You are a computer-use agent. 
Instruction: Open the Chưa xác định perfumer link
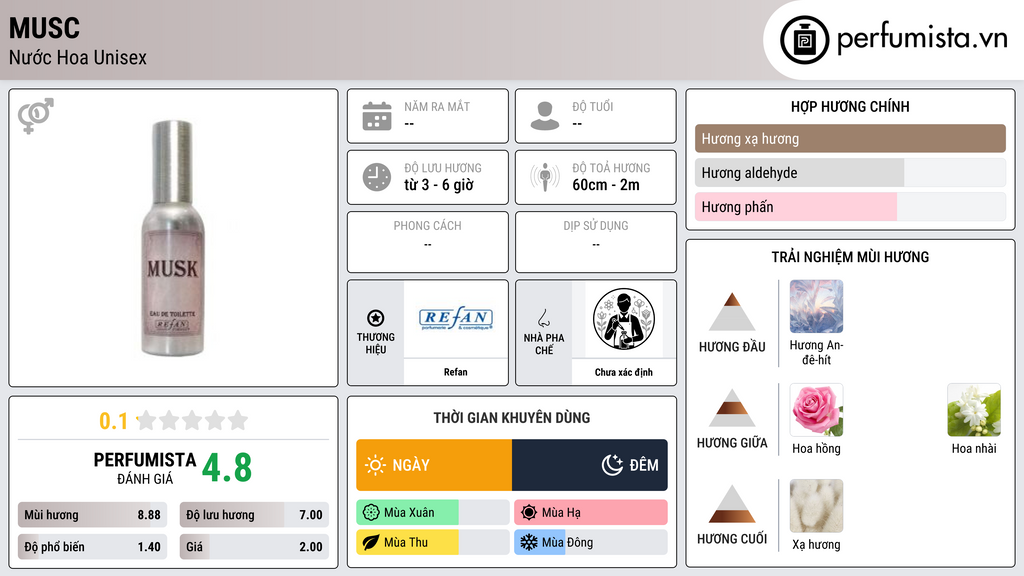pos(624,372)
